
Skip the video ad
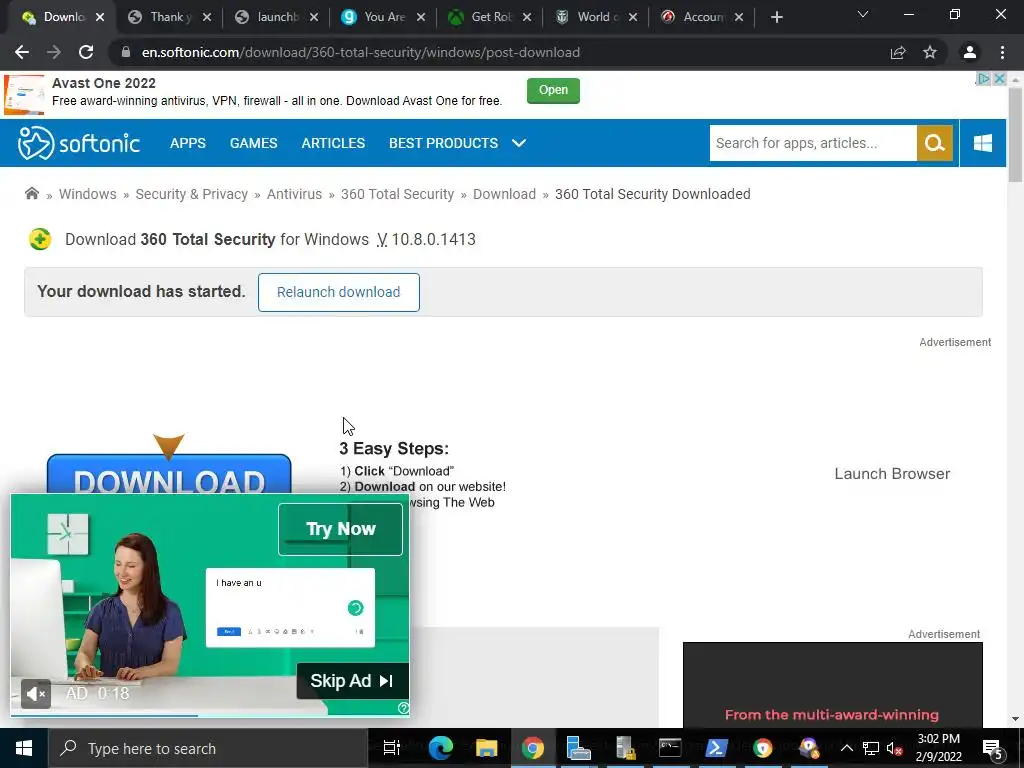(x=353, y=681)
